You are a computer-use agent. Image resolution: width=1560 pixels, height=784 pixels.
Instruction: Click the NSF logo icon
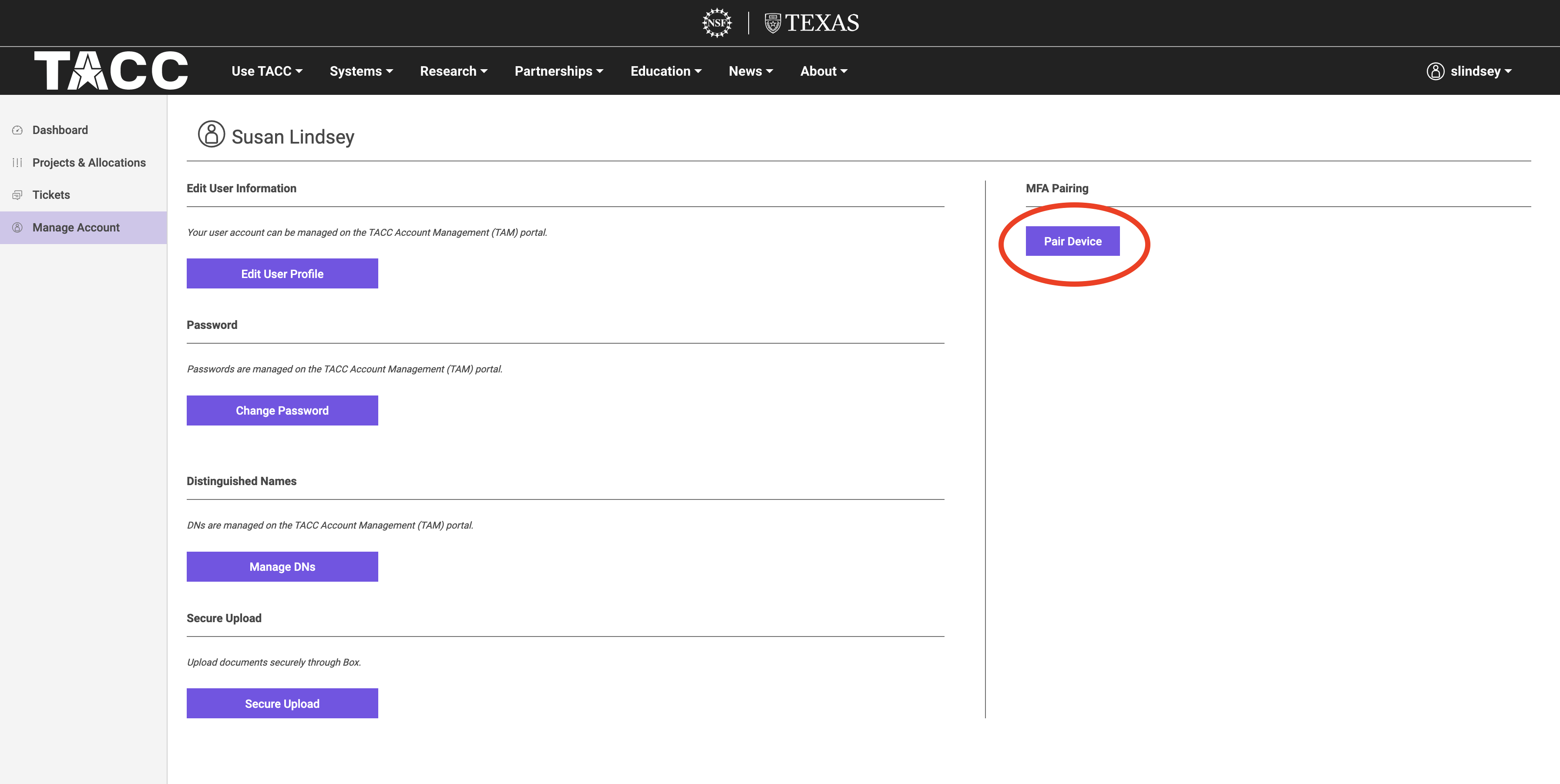pos(716,23)
